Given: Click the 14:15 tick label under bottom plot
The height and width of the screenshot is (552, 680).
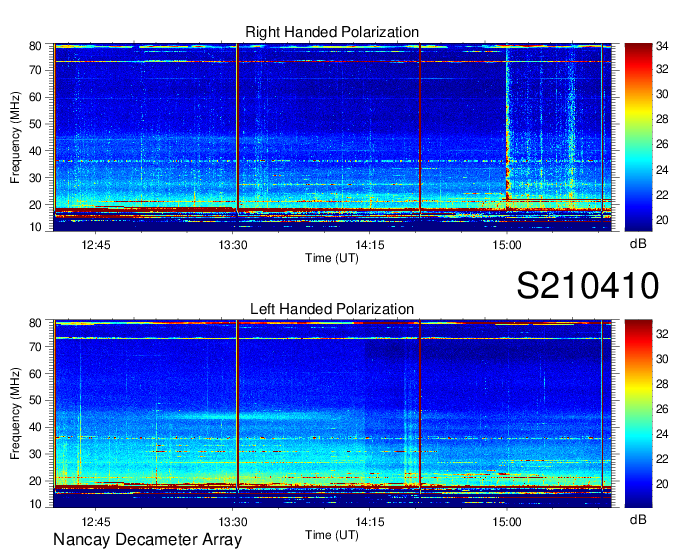Looking at the screenshot, I should click(x=370, y=522).
